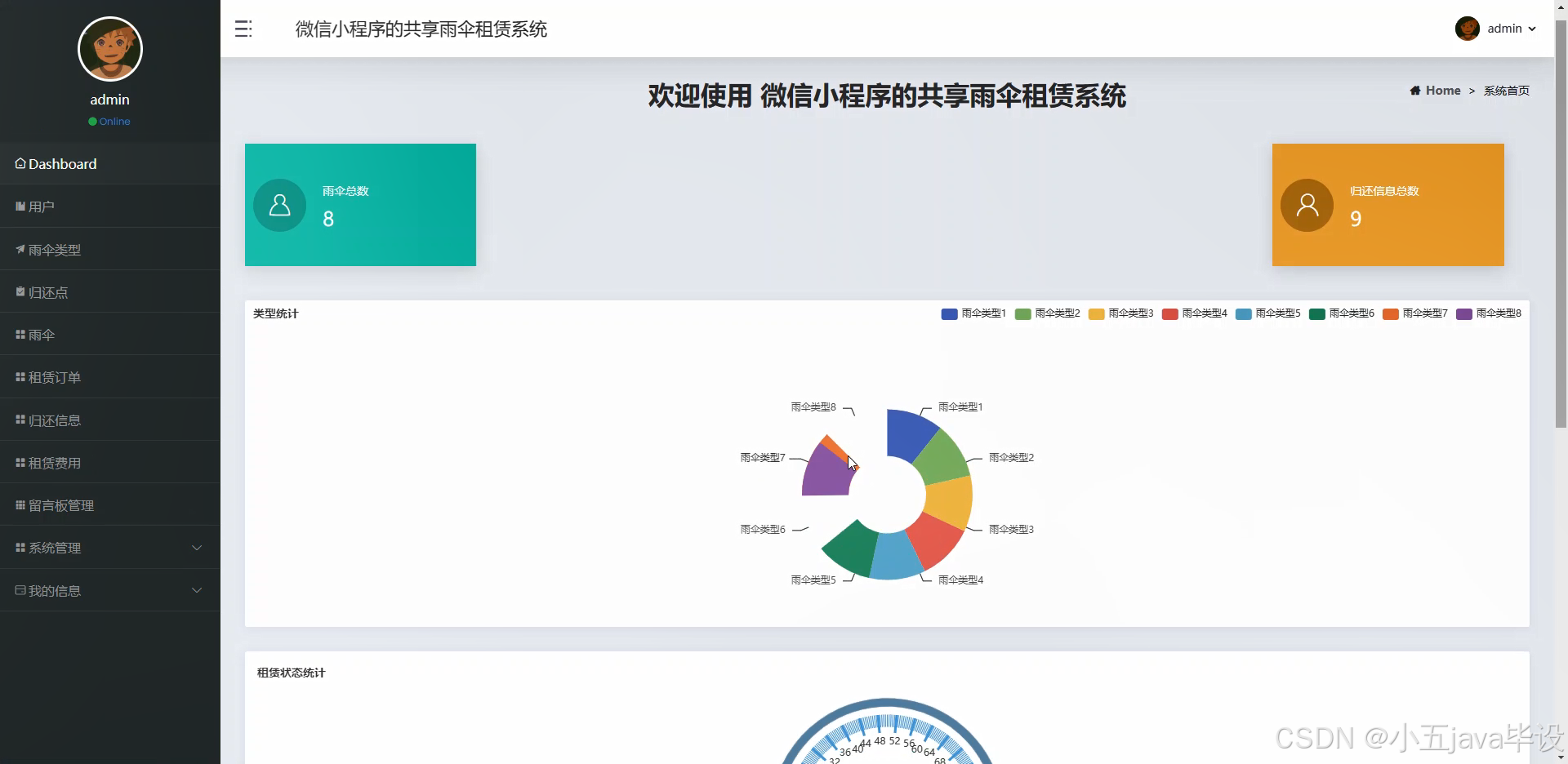Click the grid icon beside 归还信息

click(20, 420)
